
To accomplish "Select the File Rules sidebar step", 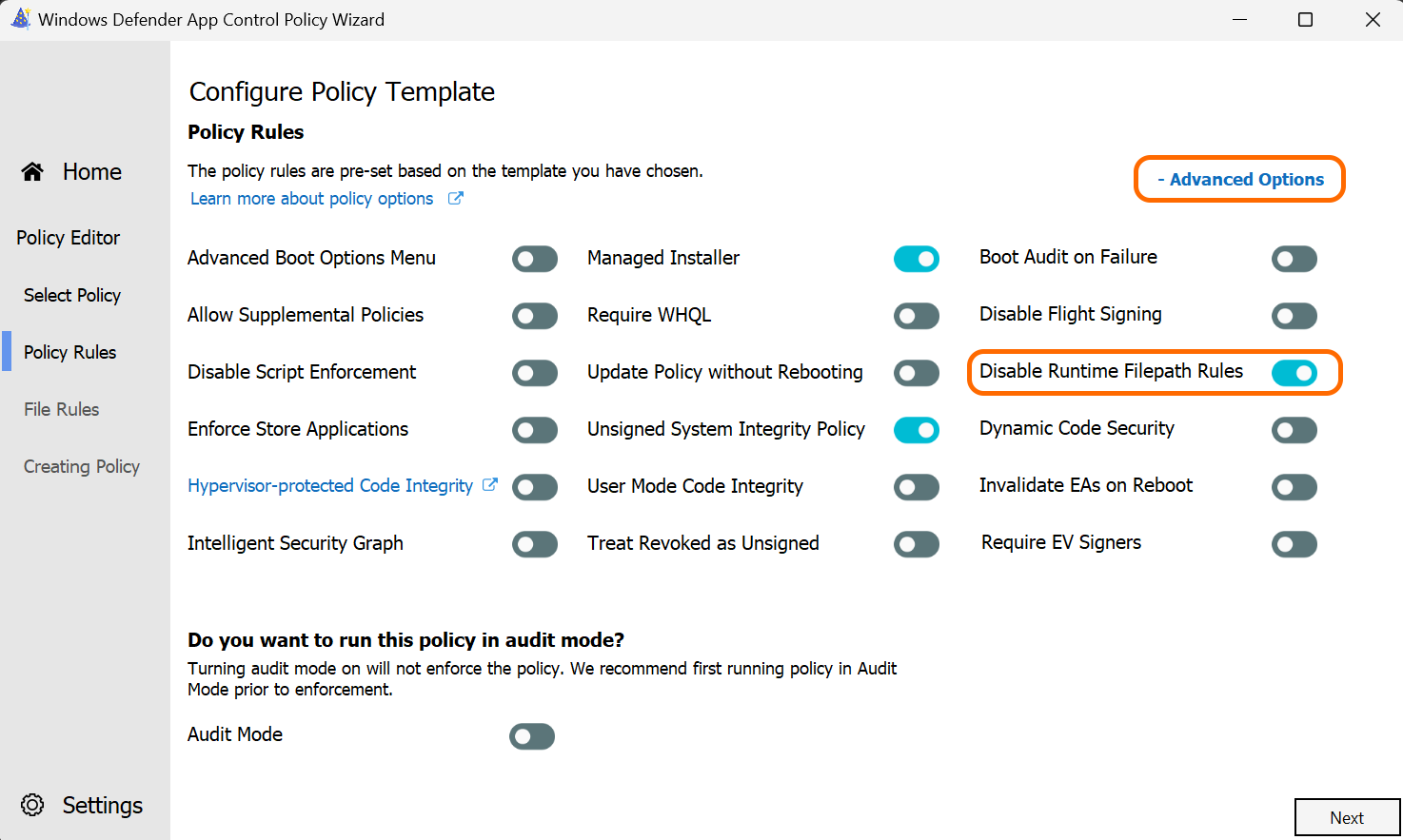I will [x=62, y=409].
